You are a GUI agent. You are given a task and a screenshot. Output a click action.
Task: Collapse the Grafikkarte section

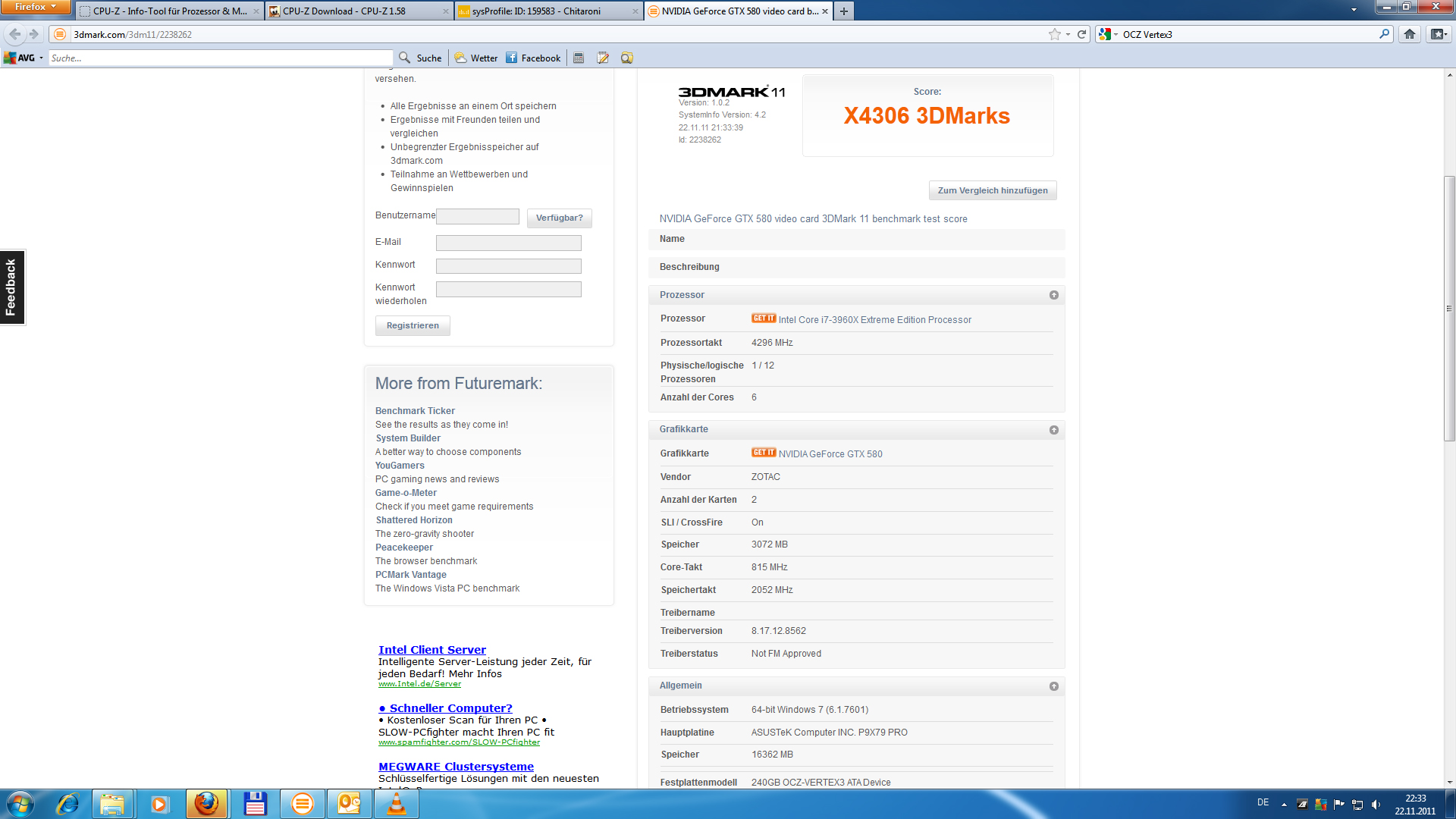click(x=1053, y=430)
